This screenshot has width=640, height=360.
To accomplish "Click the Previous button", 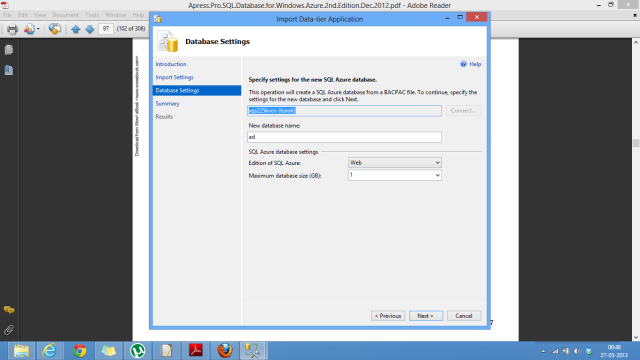I will click(388, 316).
